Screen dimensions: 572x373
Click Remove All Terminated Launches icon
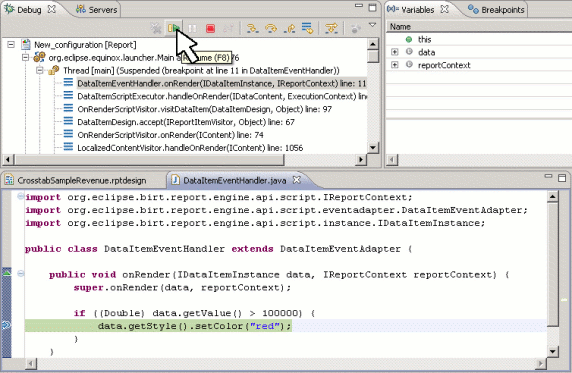pos(156,28)
